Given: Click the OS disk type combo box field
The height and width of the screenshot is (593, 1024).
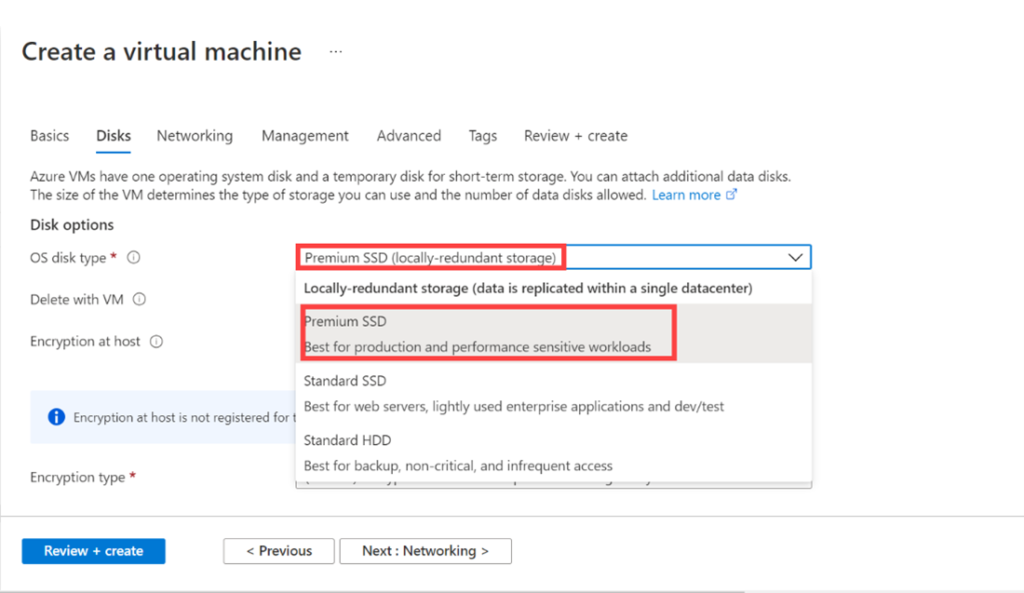Looking at the screenshot, I should coord(554,257).
